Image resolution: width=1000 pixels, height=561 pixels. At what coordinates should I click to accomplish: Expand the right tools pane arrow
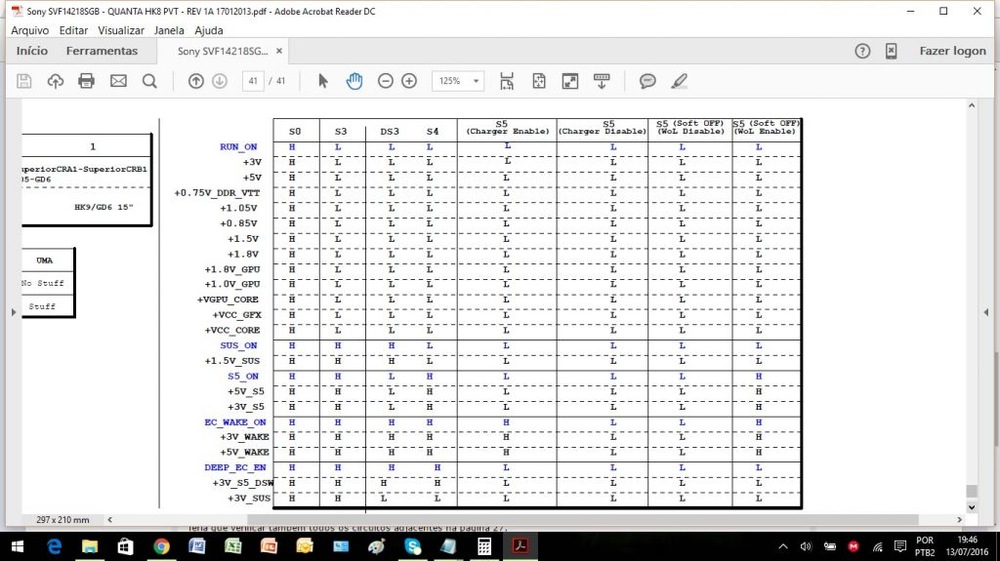987,312
